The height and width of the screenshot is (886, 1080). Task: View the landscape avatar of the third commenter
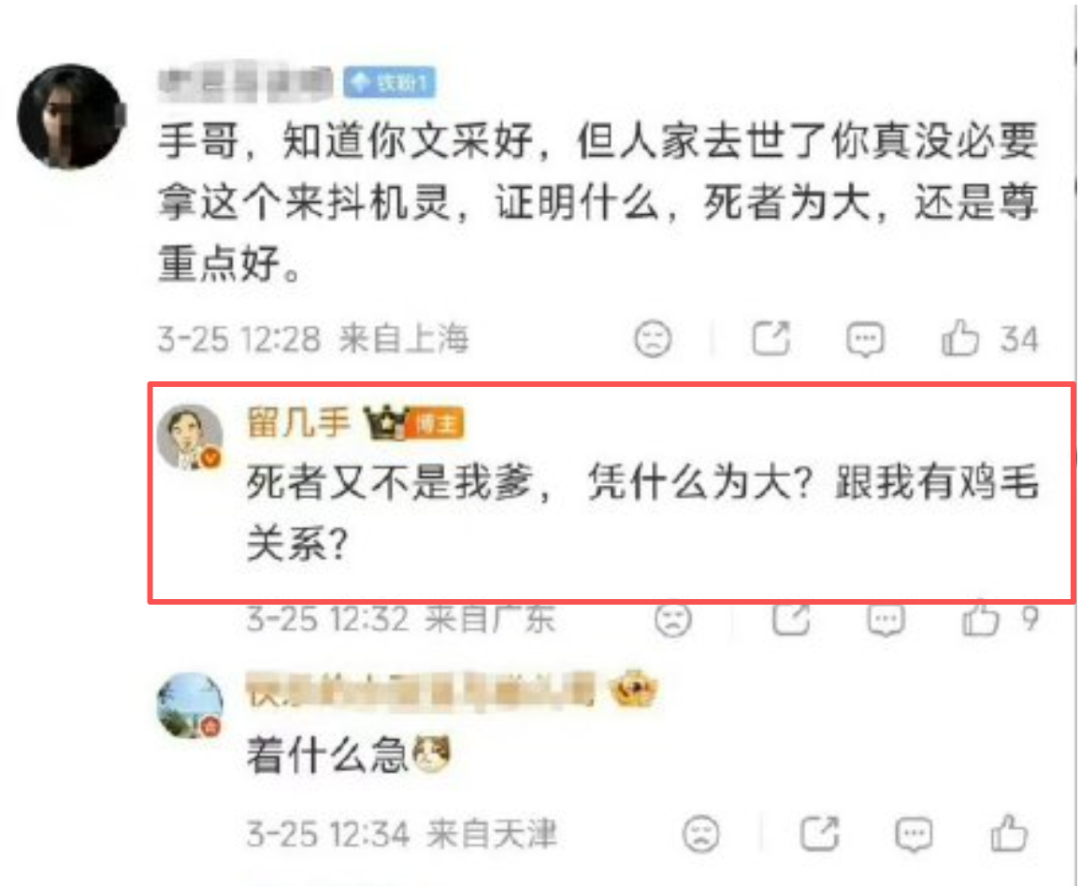click(x=190, y=706)
